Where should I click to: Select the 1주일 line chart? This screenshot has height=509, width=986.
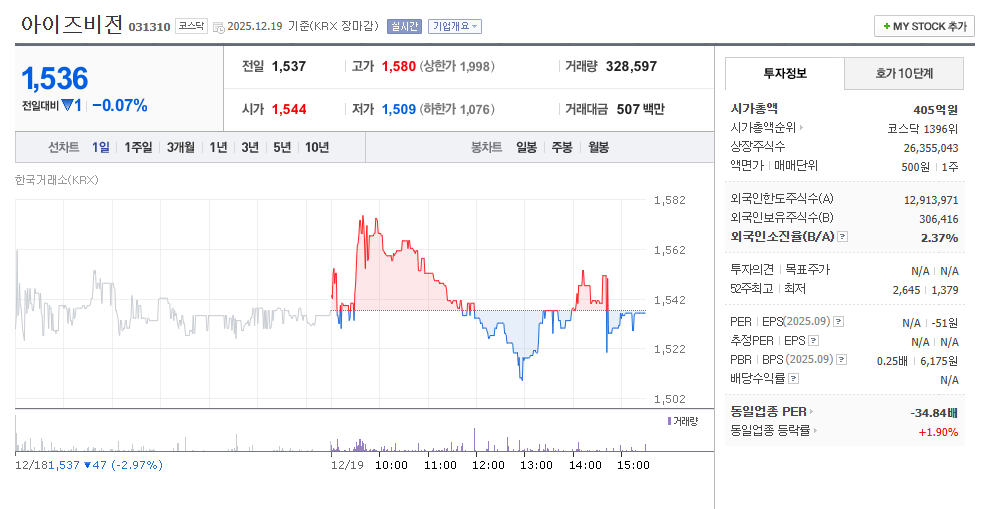pos(138,147)
